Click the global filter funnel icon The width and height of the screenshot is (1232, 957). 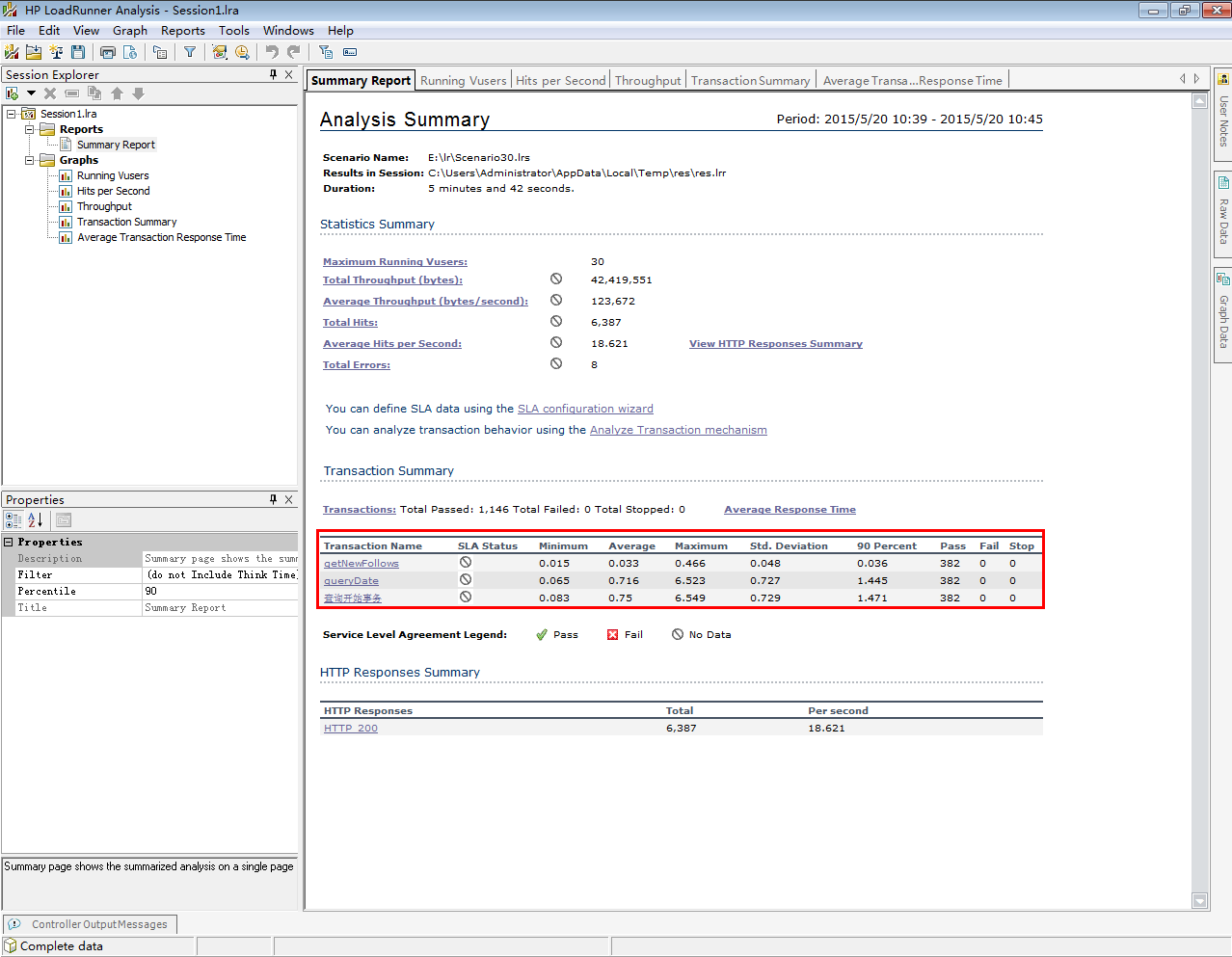pos(190,52)
